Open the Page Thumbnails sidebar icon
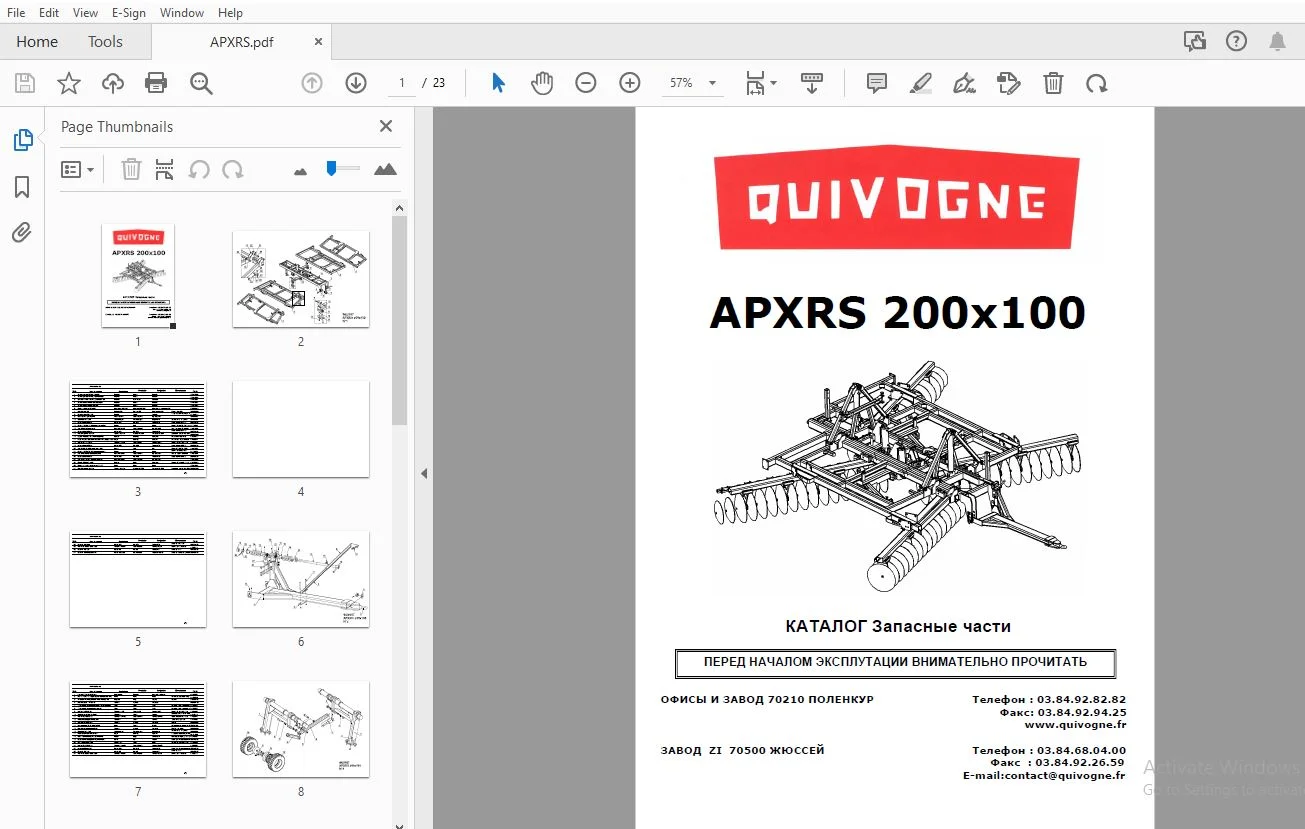This screenshot has width=1305, height=829. pos(23,141)
